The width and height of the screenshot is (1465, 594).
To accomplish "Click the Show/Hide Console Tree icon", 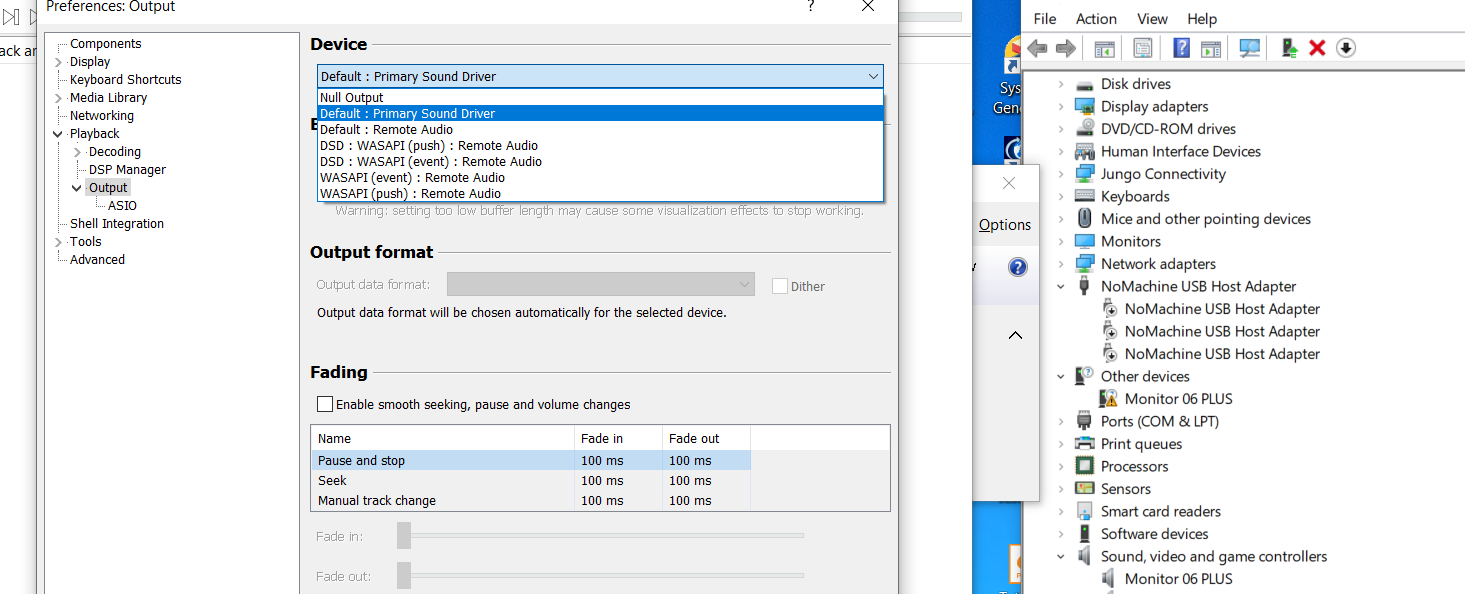I will click(x=1104, y=48).
